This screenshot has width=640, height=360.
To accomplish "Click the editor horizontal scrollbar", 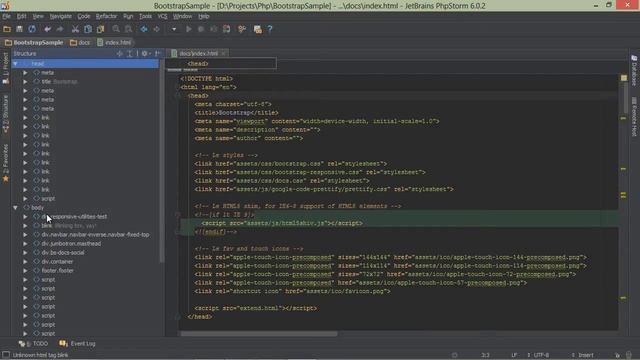I will 259,334.
